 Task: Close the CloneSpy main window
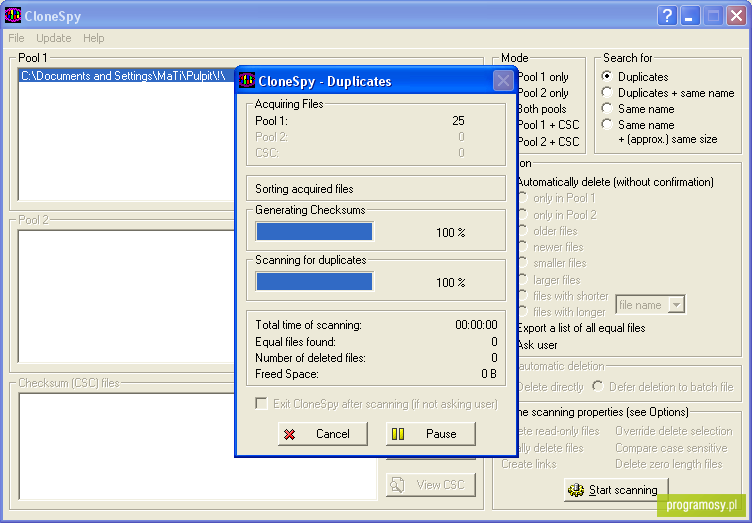[x=736, y=16]
